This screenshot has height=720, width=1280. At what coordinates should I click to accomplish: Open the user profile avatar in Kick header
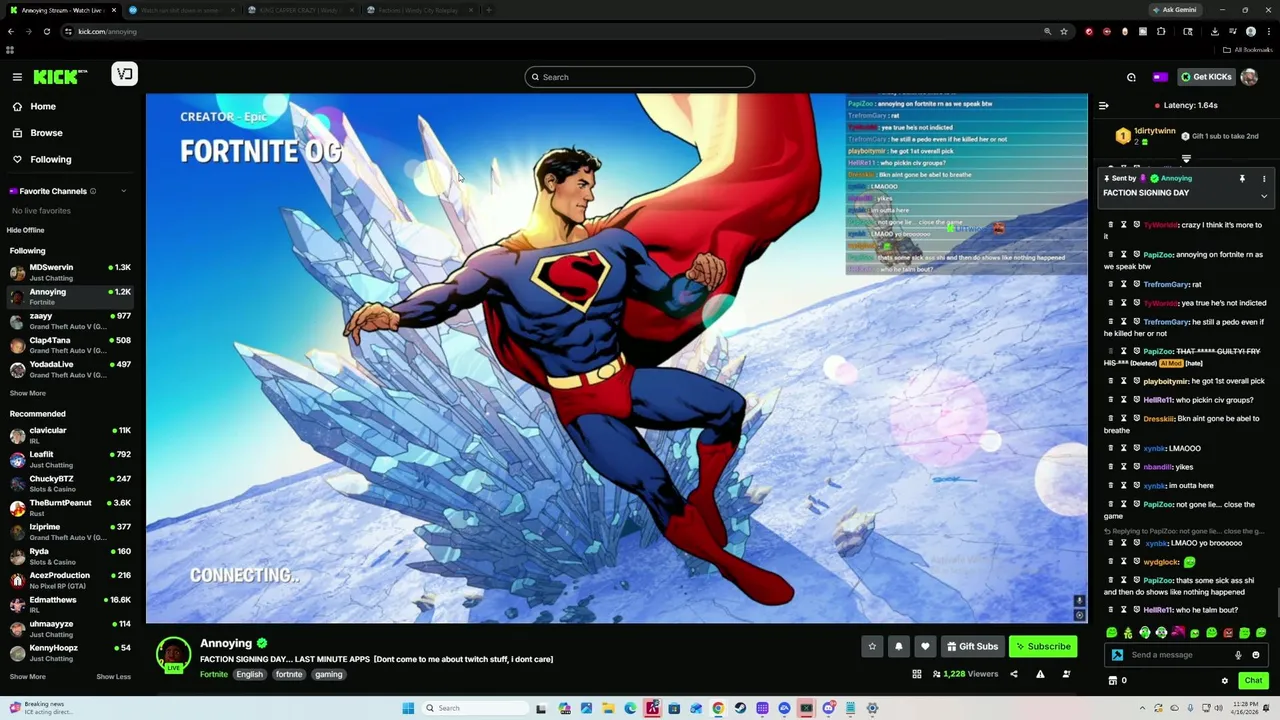point(1249,77)
